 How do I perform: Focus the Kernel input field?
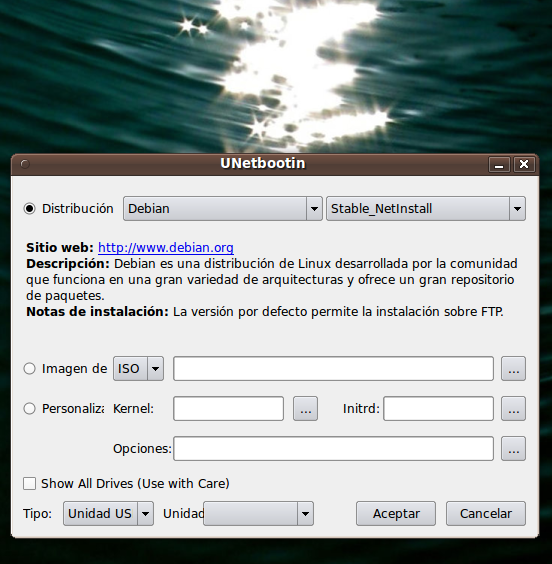[228, 409]
